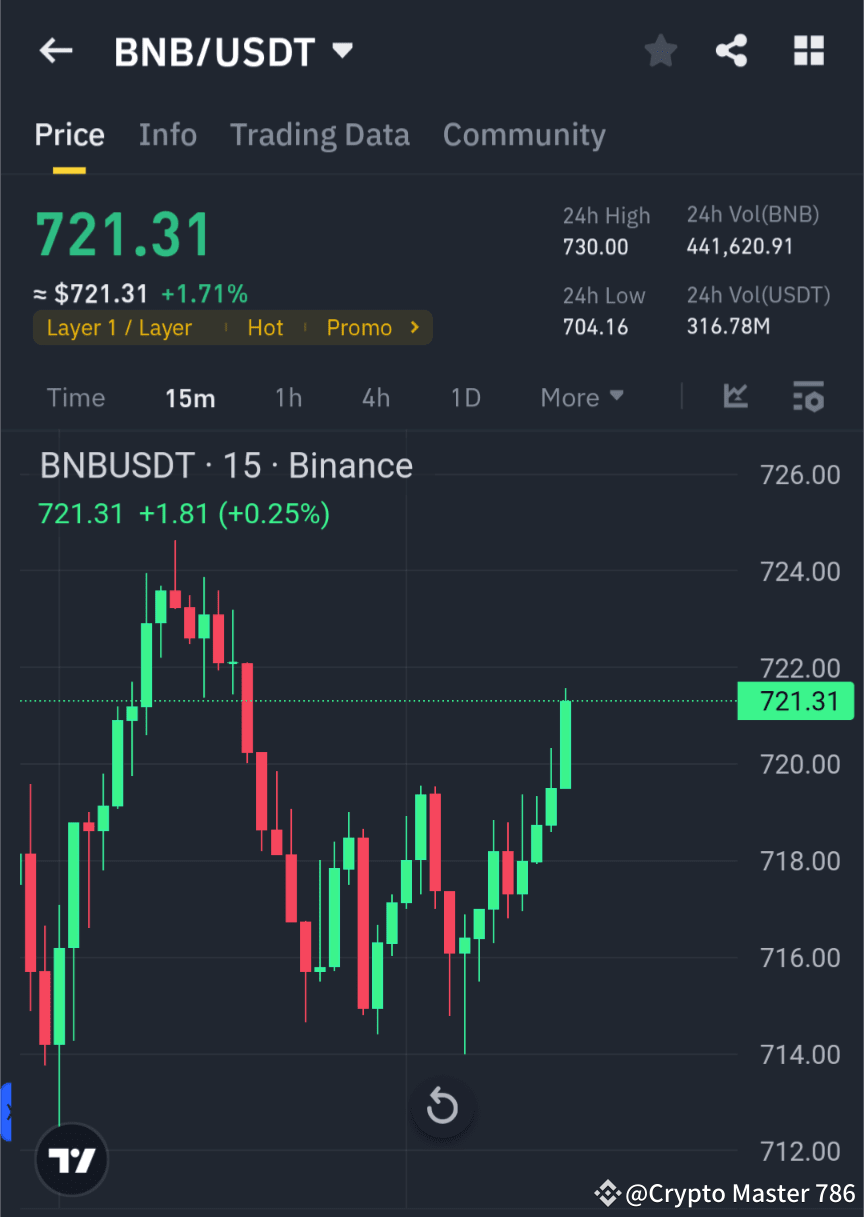
Task: Open the grid menu icon top right
Action: 808,51
